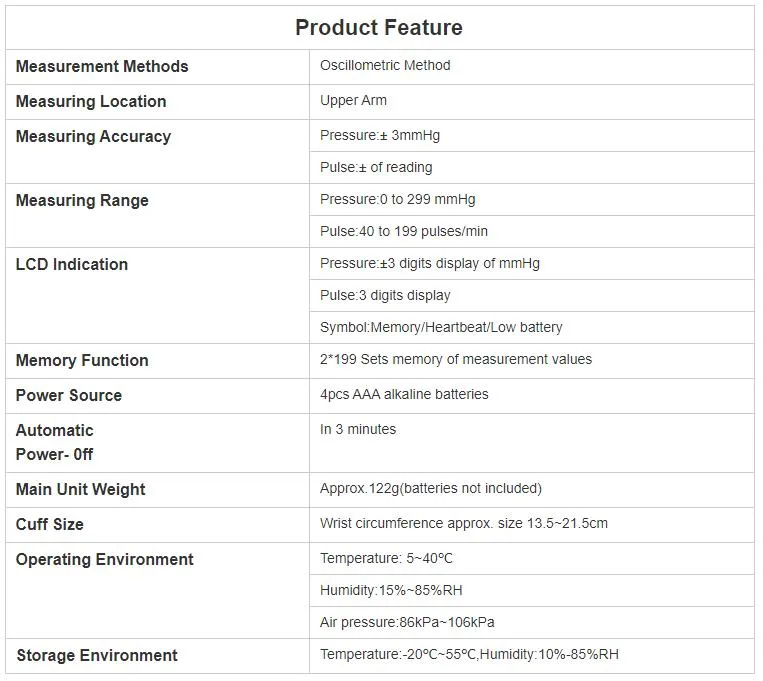Click Humidity 15%~85%RH operating value
The image size is (763, 681).
click(x=391, y=590)
